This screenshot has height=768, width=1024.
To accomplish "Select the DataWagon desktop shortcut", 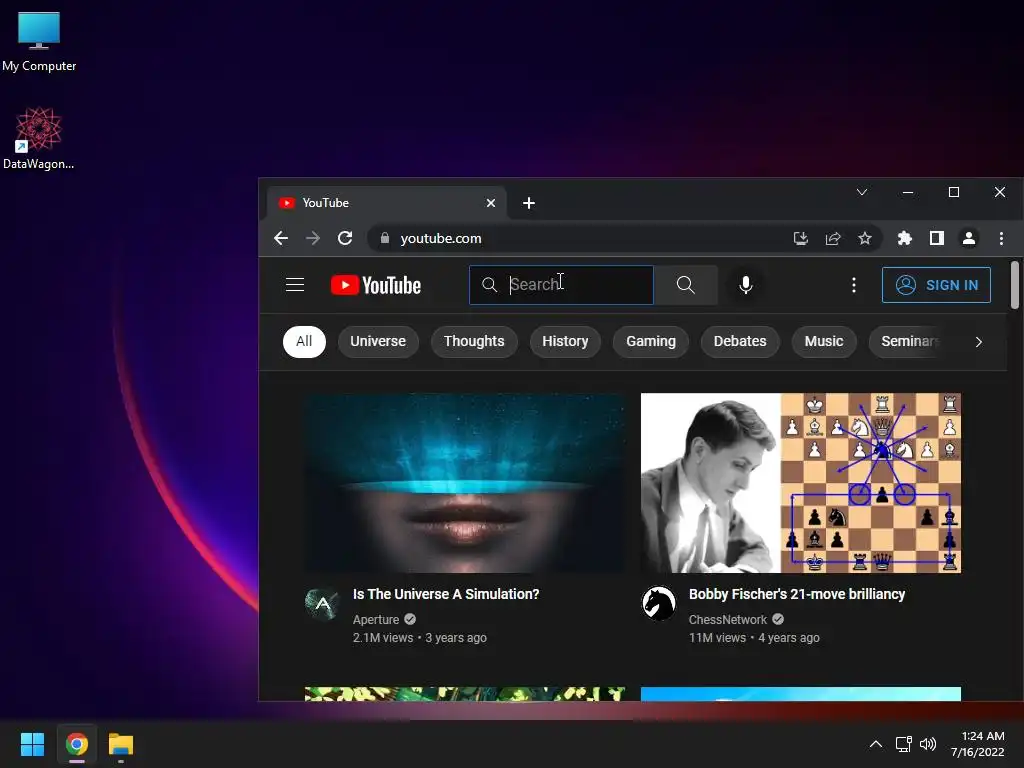I will click(39, 138).
